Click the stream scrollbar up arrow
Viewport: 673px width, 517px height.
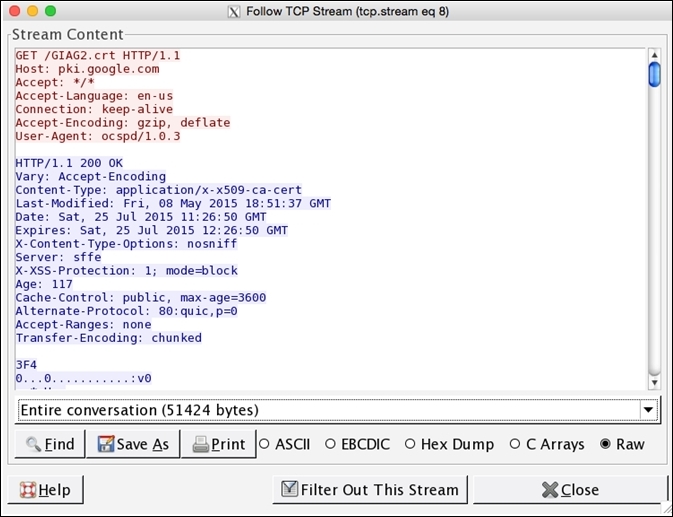(x=654, y=54)
